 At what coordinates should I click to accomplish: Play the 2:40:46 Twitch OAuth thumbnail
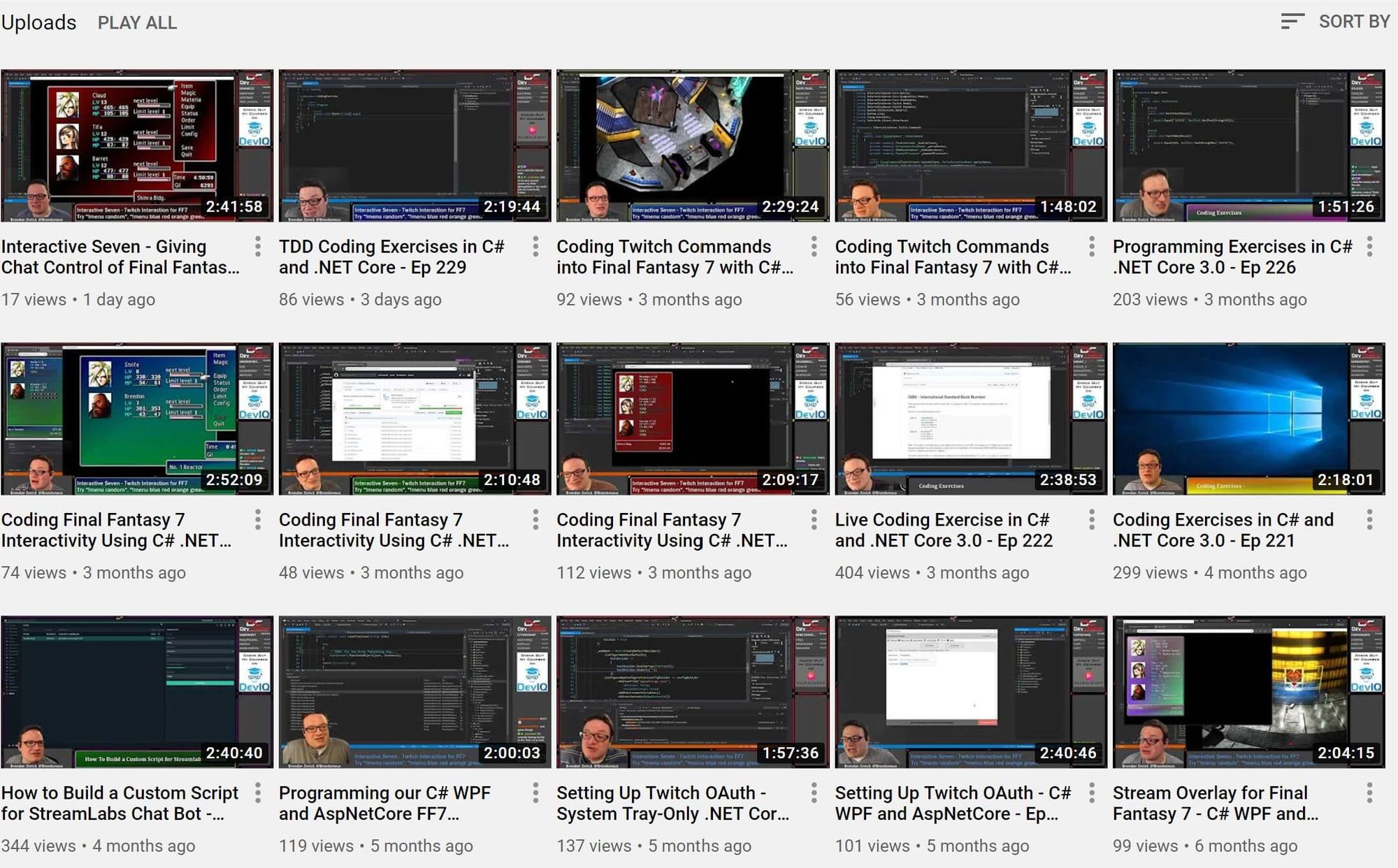(x=971, y=692)
